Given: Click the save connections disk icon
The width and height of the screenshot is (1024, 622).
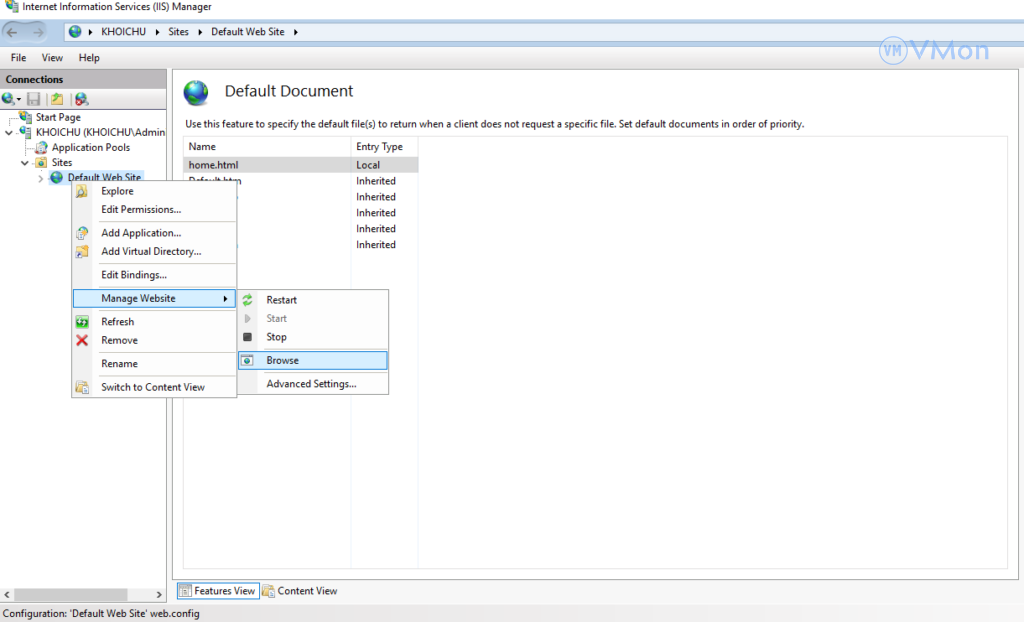Looking at the screenshot, I should point(34,99).
